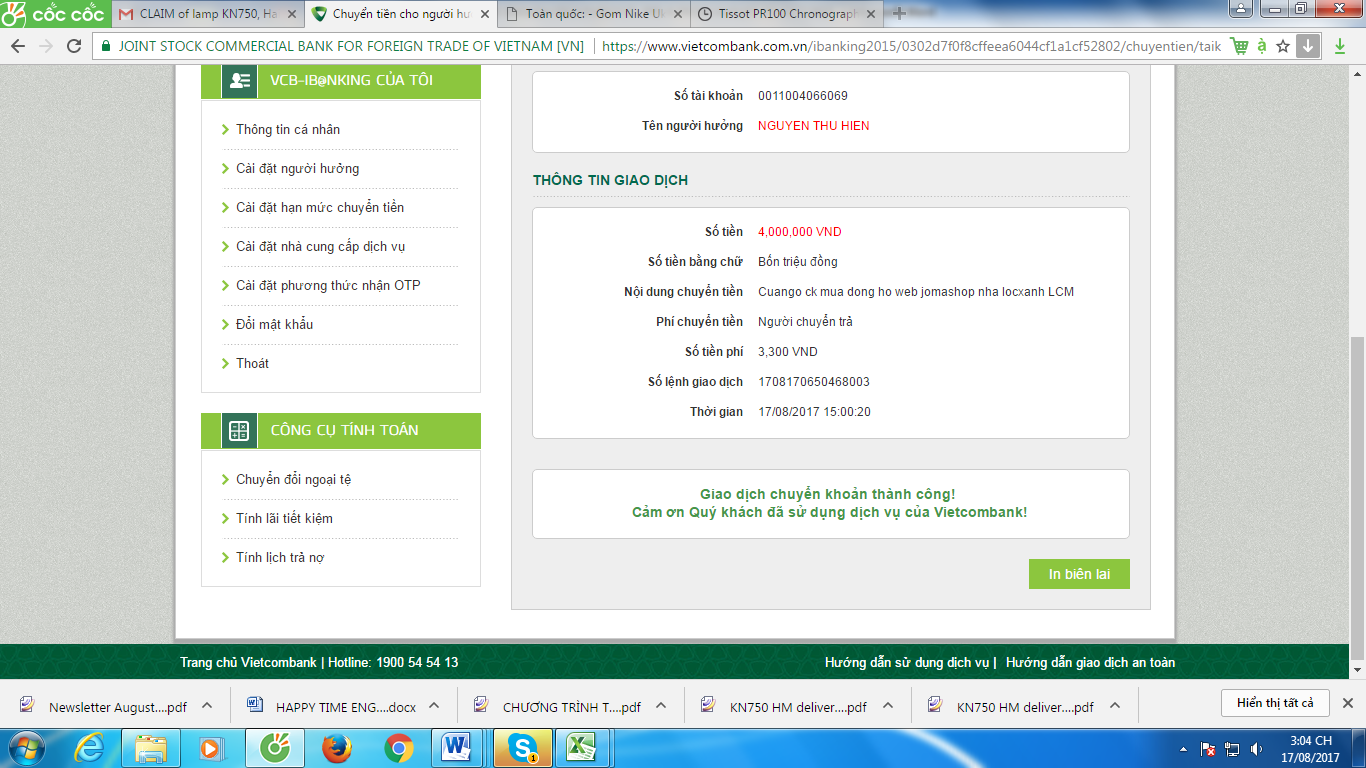
Task: Open Hướng dẫn giao dịch an toàn link
Action: click(x=1090, y=663)
